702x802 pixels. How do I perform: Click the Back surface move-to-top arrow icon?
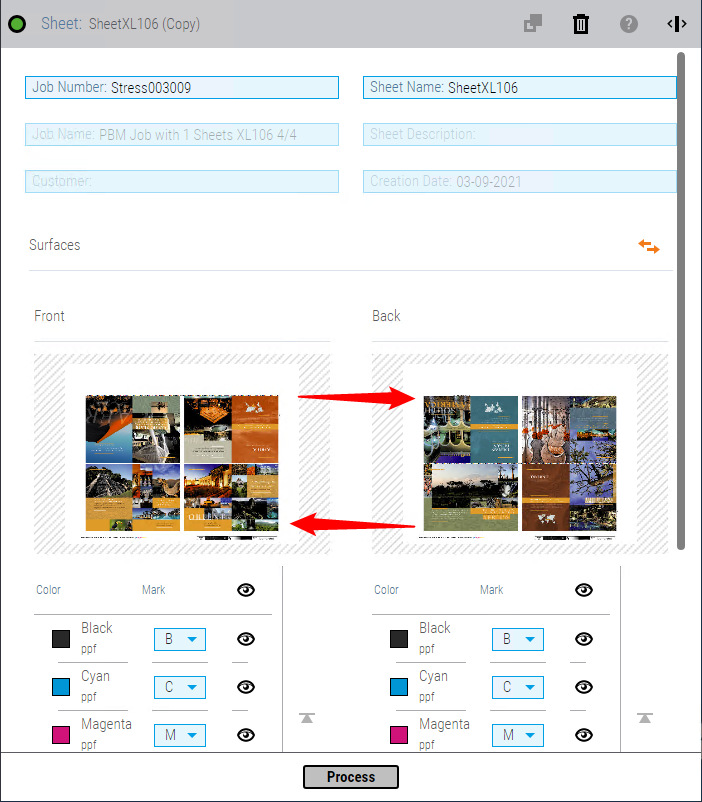tap(645, 717)
